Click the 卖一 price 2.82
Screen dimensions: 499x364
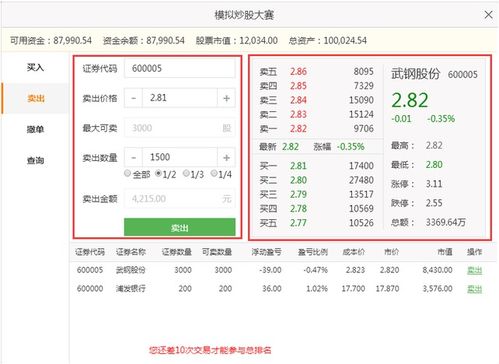(298, 129)
